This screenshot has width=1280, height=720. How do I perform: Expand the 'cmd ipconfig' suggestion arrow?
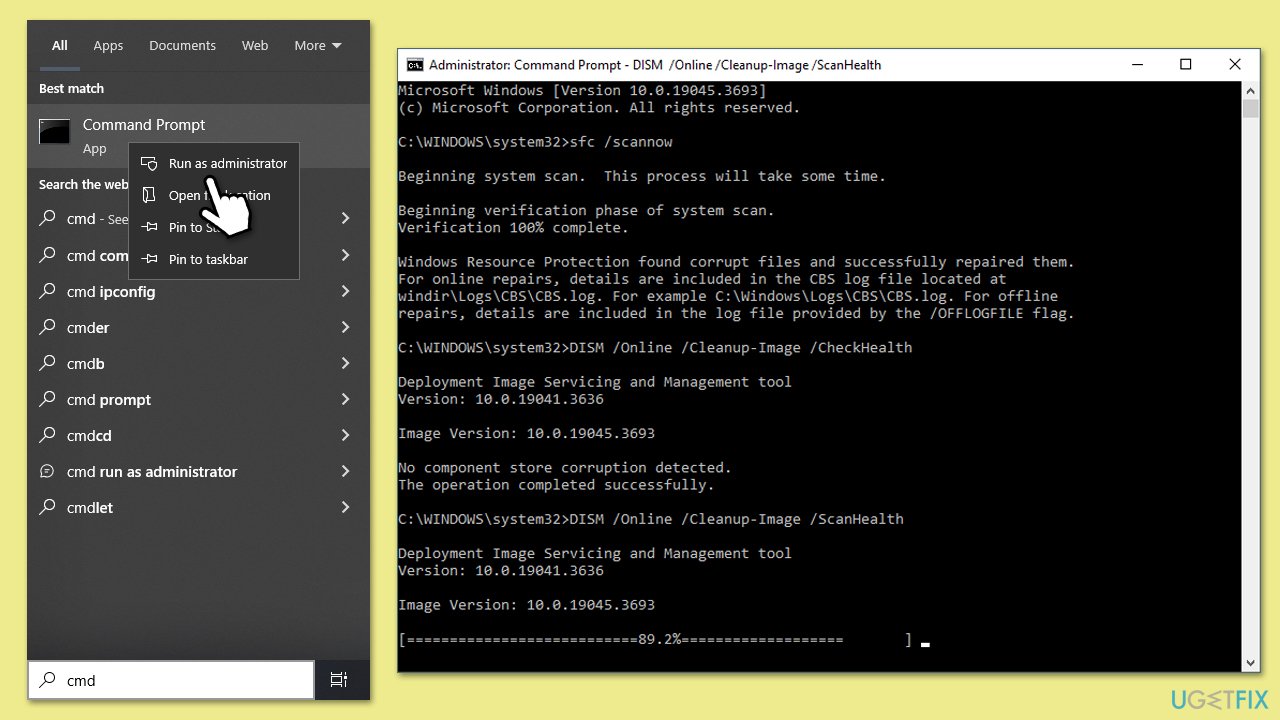tap(345, 291)
